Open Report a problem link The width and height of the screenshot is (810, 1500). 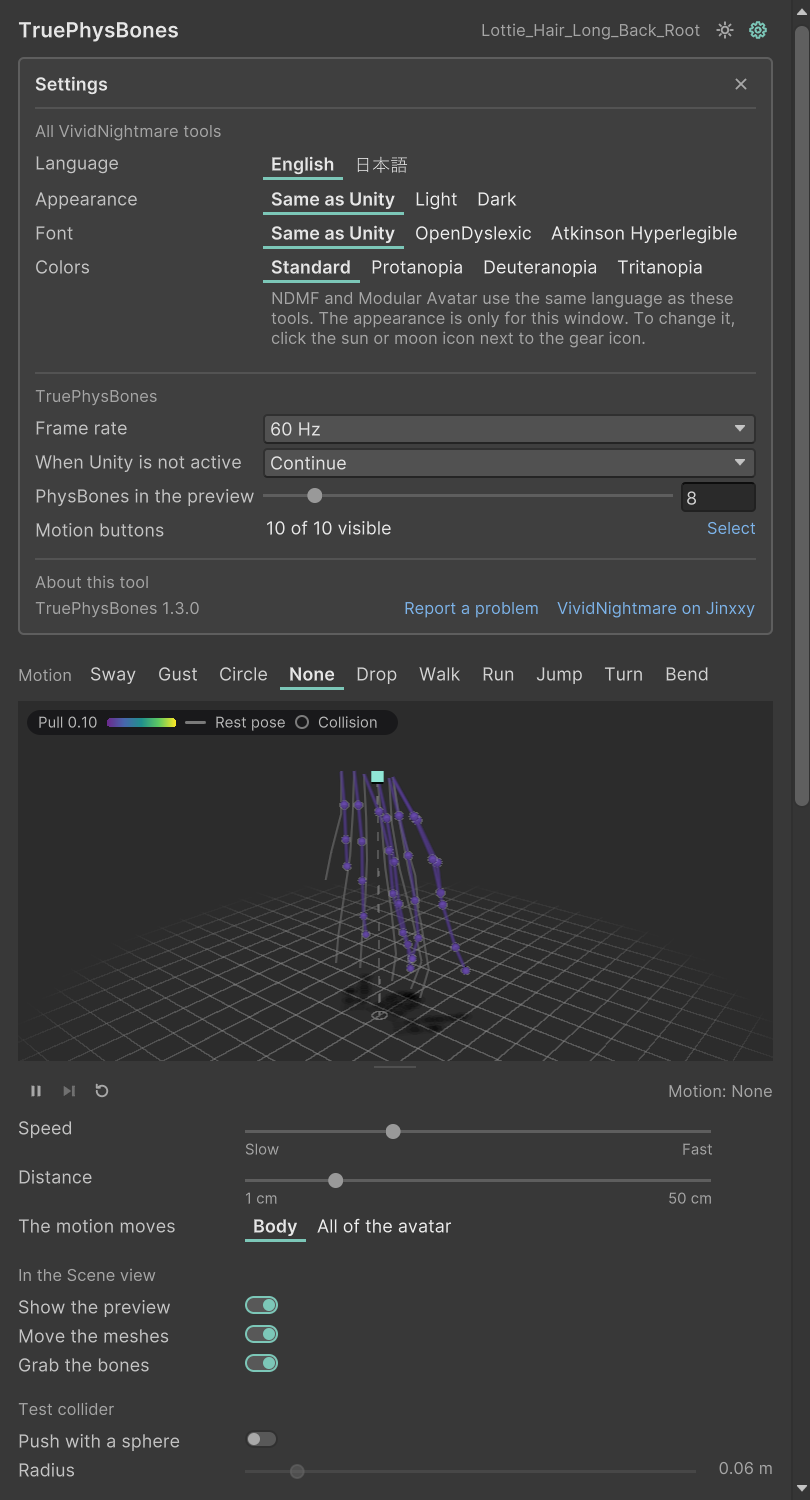point(471,608)
